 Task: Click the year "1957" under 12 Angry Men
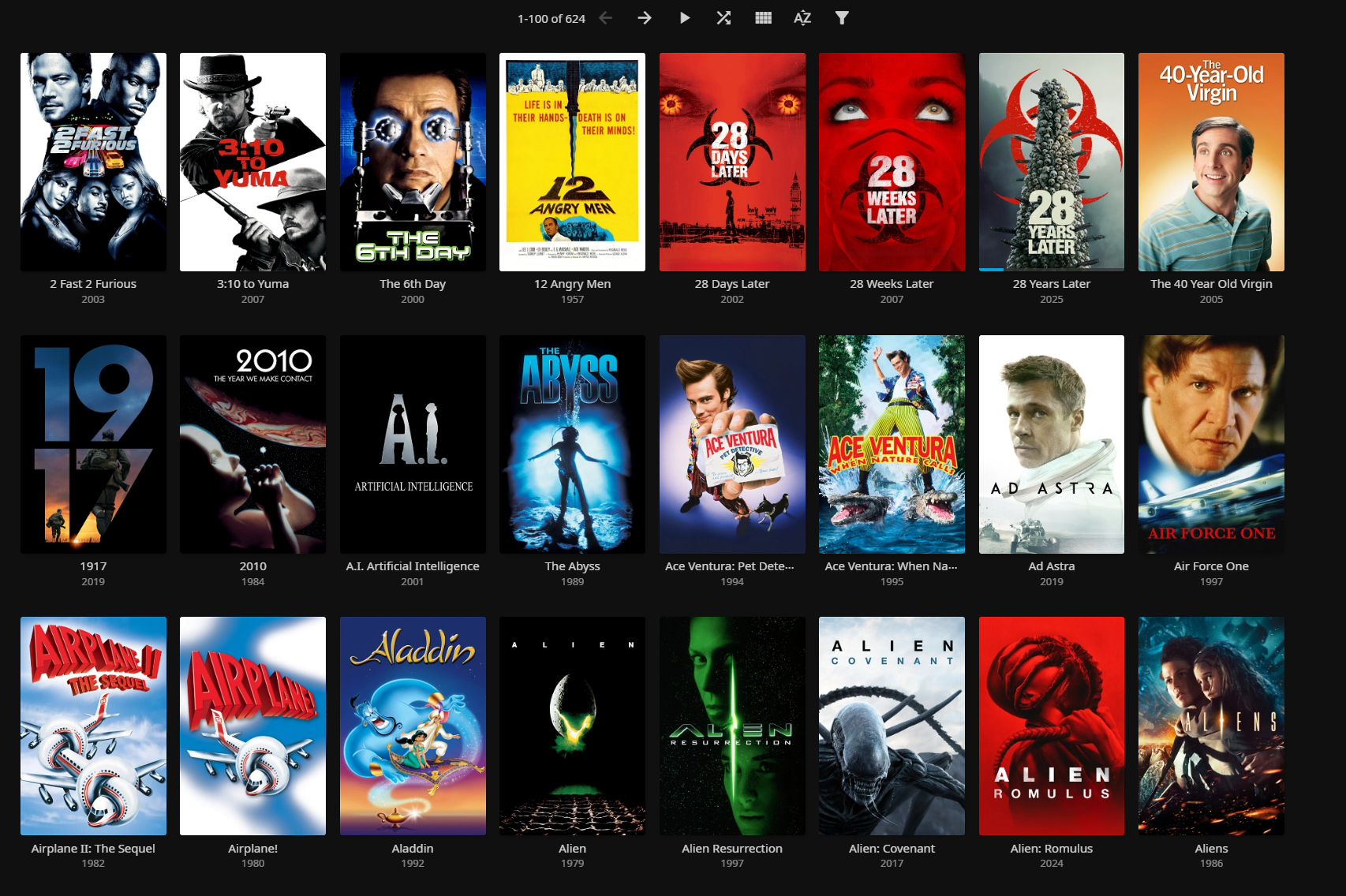[x=572, y=300]
